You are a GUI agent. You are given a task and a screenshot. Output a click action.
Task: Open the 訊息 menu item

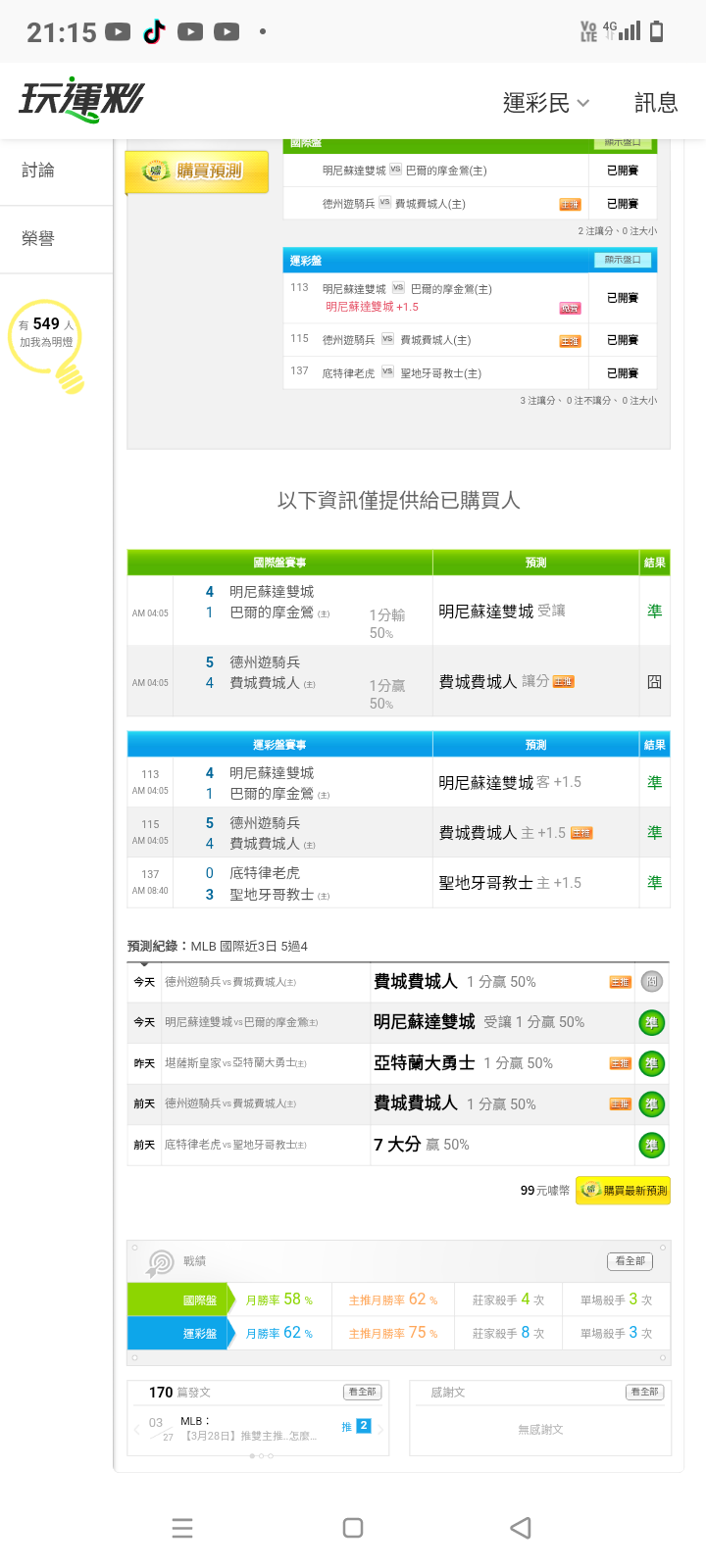(x=656, y=103)
